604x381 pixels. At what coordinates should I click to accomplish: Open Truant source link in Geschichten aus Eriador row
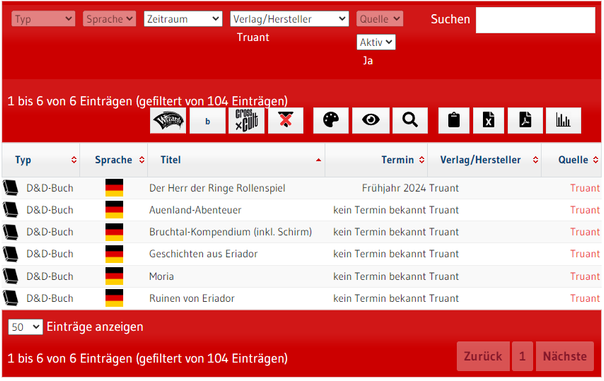tap(585, 254)
